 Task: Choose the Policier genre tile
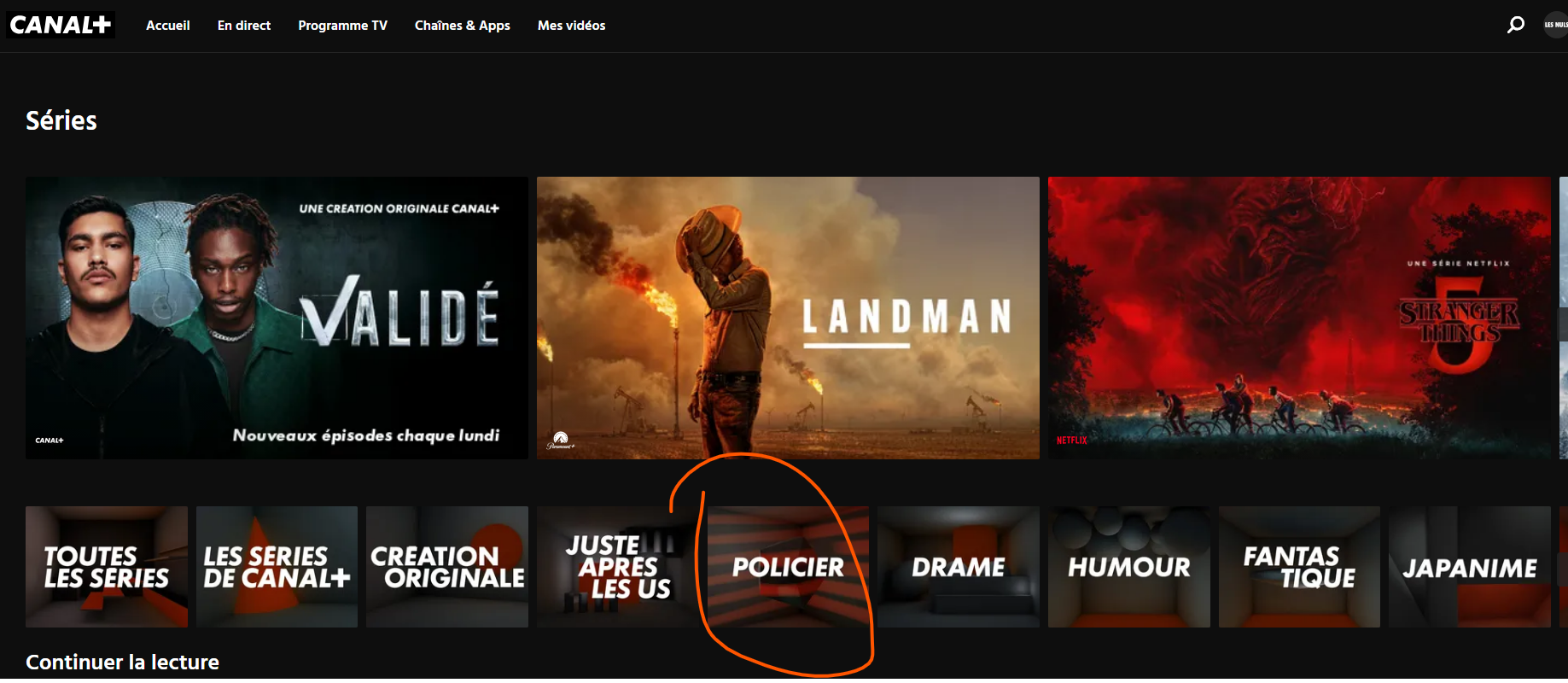tap(788, 567)
